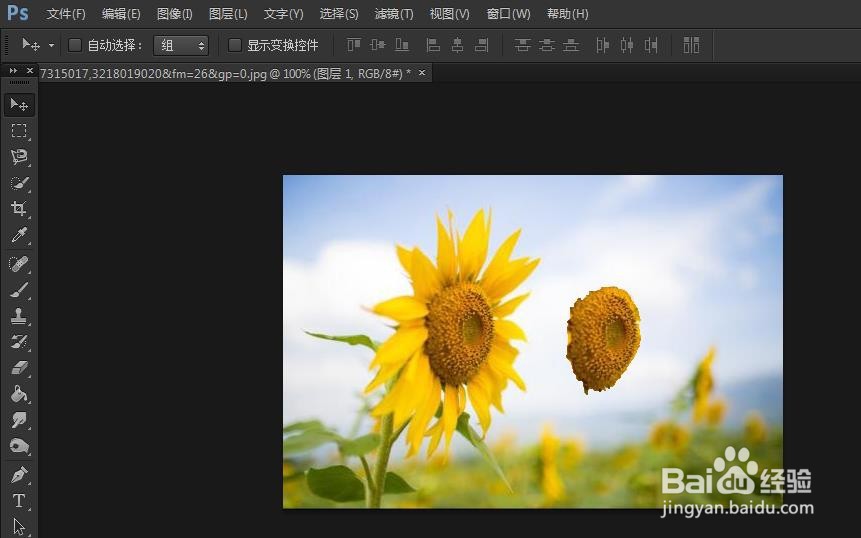Screen dimensions: 861x538
Task: Click Align Vertical Centers icon
Action: tap(378, 45)
